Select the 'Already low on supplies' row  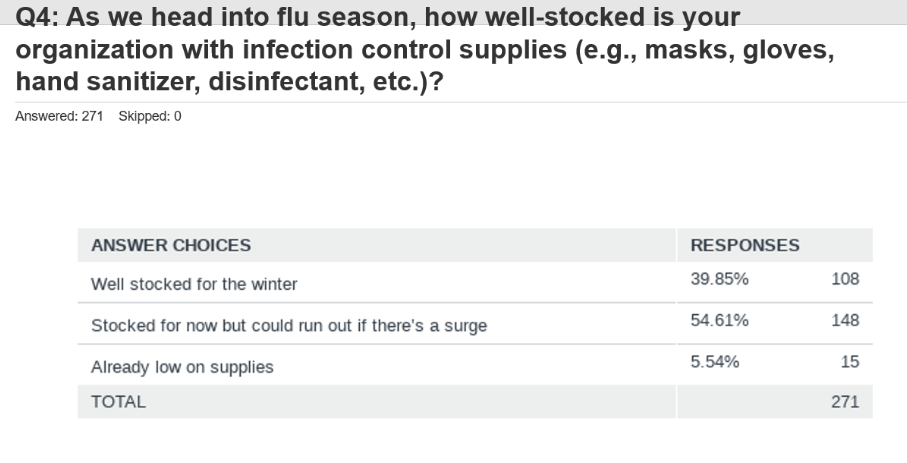click(x=475, y=365)
